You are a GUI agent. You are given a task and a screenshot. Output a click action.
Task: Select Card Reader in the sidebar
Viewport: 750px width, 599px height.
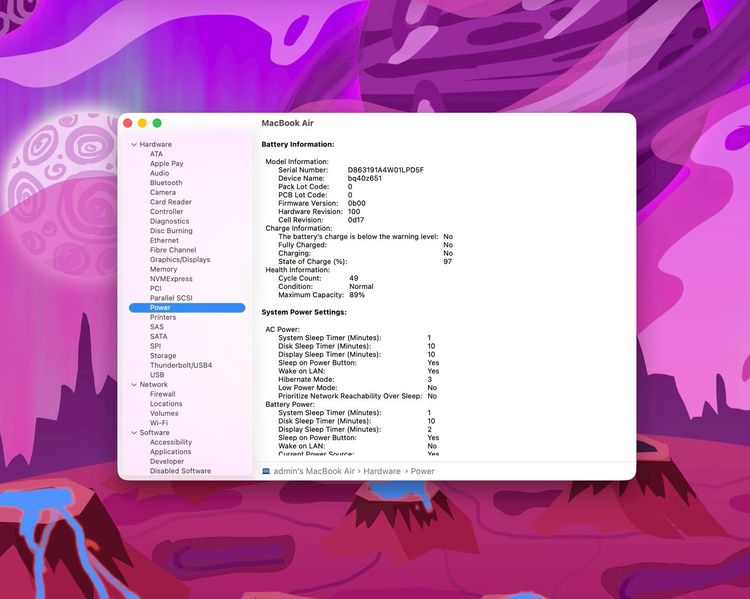coord(170,202)
